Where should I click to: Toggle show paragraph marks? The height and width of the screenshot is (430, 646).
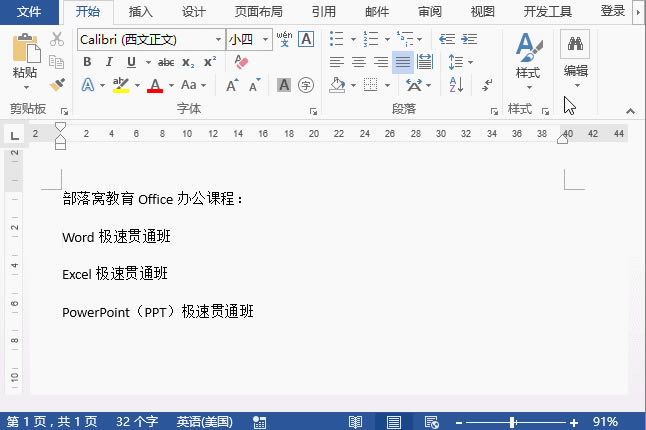coord(487,85)
